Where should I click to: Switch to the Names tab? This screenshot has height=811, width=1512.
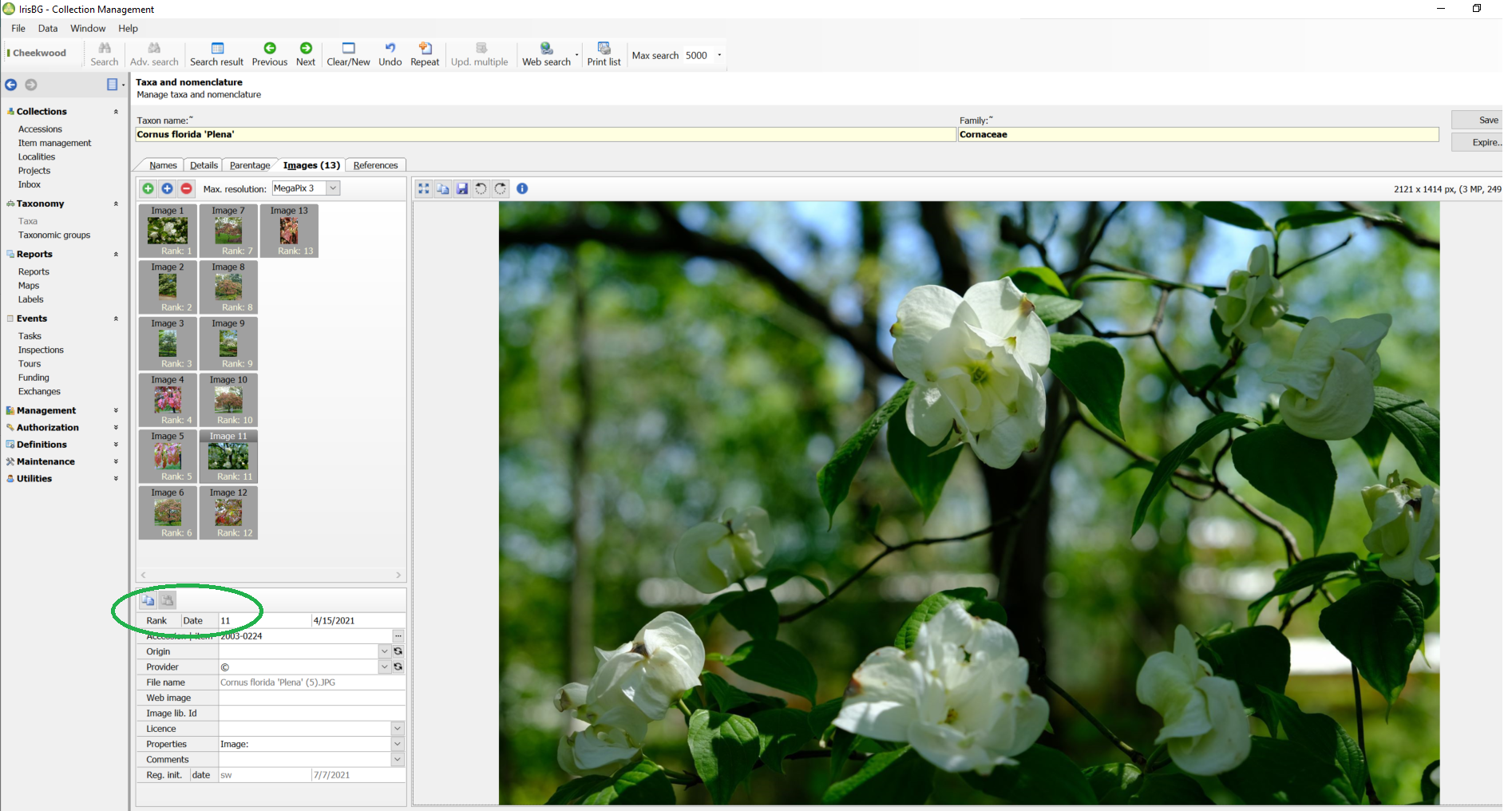pyautogui.click(x=163, y=165)
